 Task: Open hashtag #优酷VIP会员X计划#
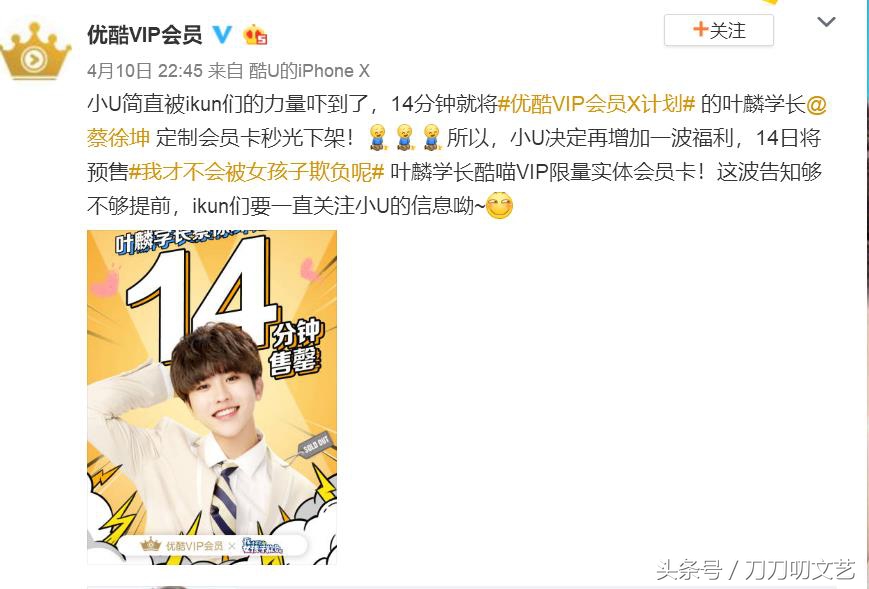[x=596, y=104]
